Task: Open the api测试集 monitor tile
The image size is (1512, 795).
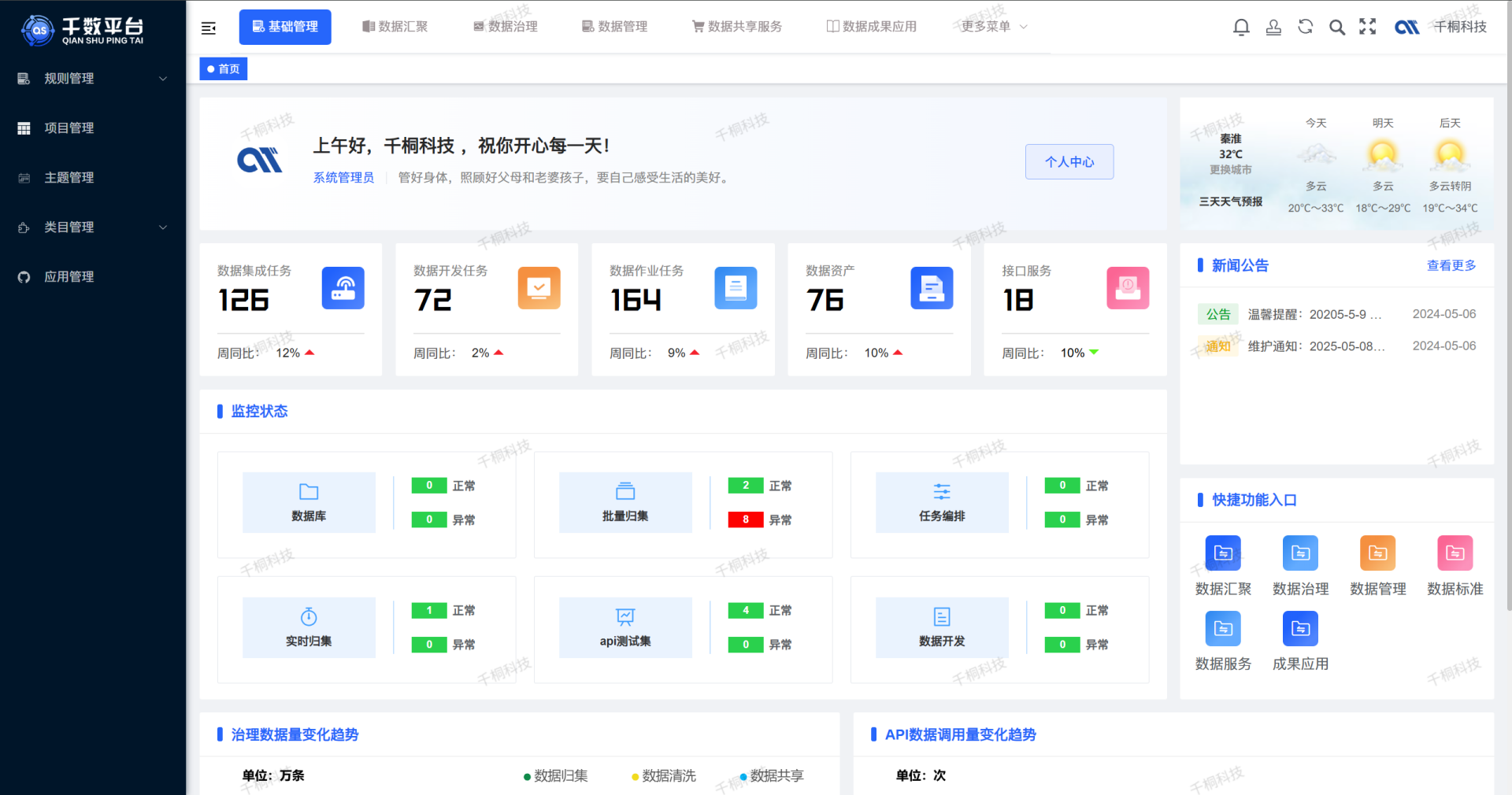Action: 625,627
